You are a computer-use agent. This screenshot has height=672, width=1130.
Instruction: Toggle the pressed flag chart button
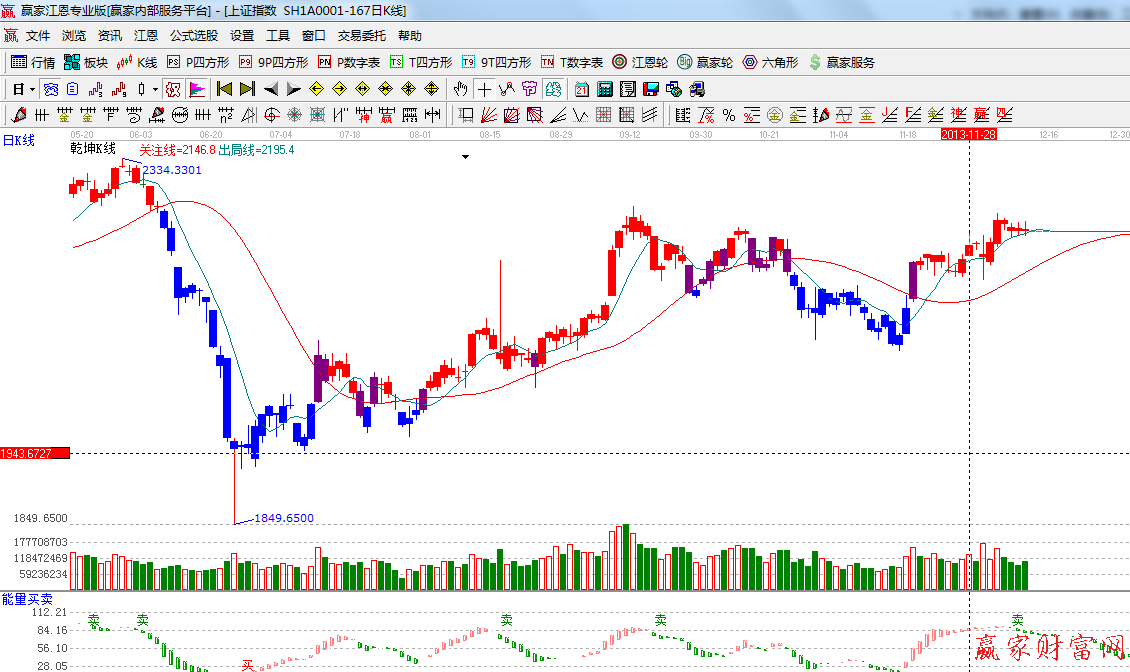point(197,89)
